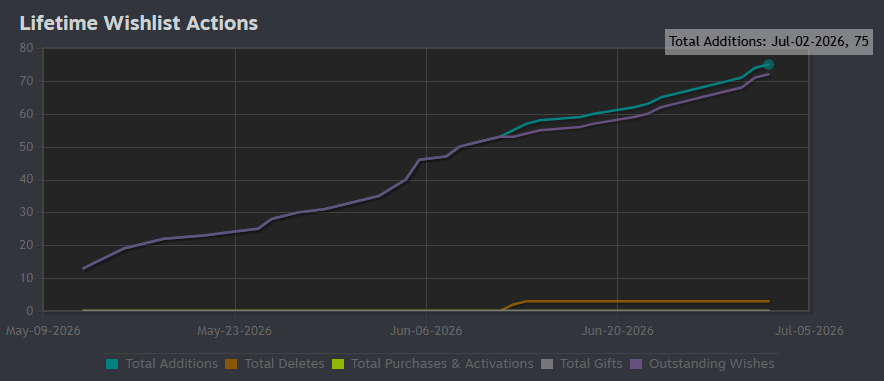Toggle the Total Deletes series label
This screenshot has height=381, width=884.
[x=284, y=364]
